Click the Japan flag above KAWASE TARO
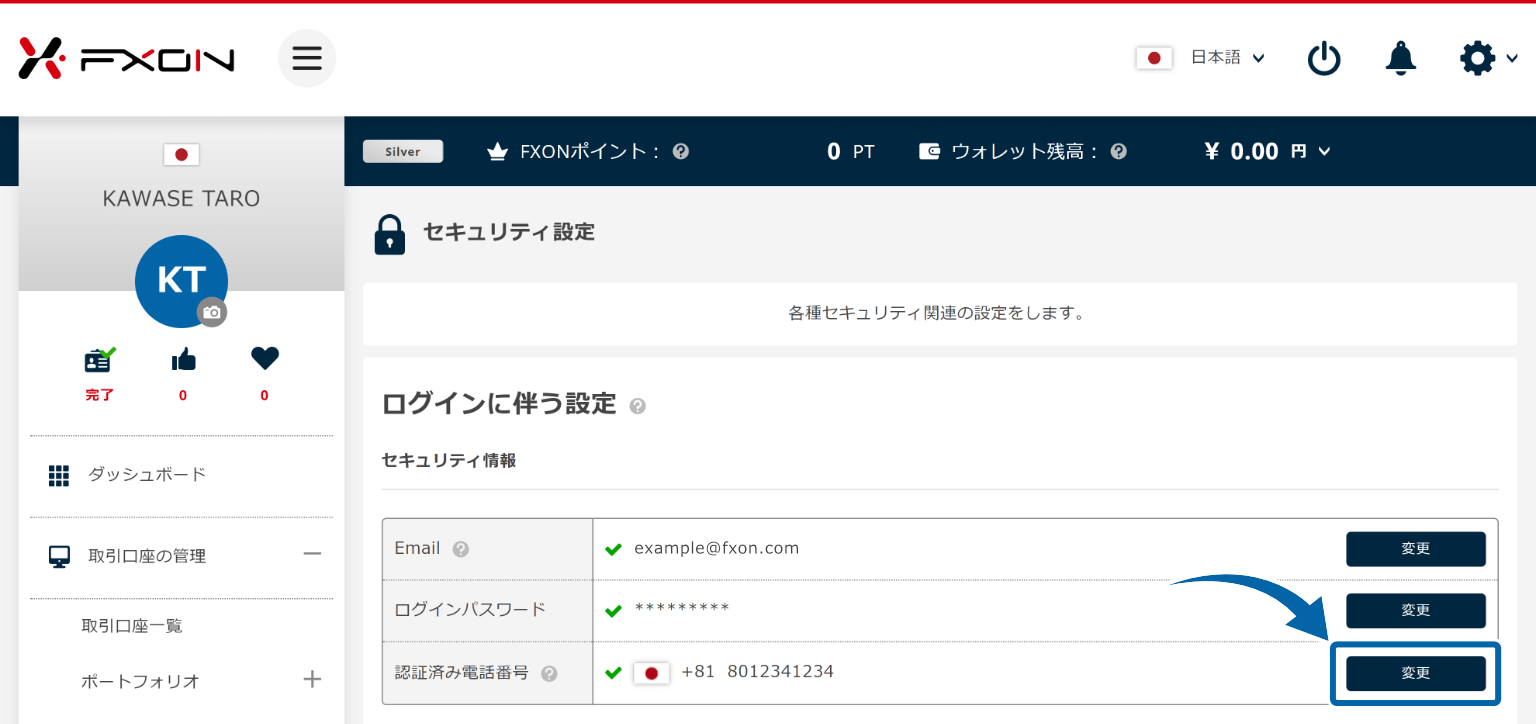The image size is (1536, 724). point(182,154)
